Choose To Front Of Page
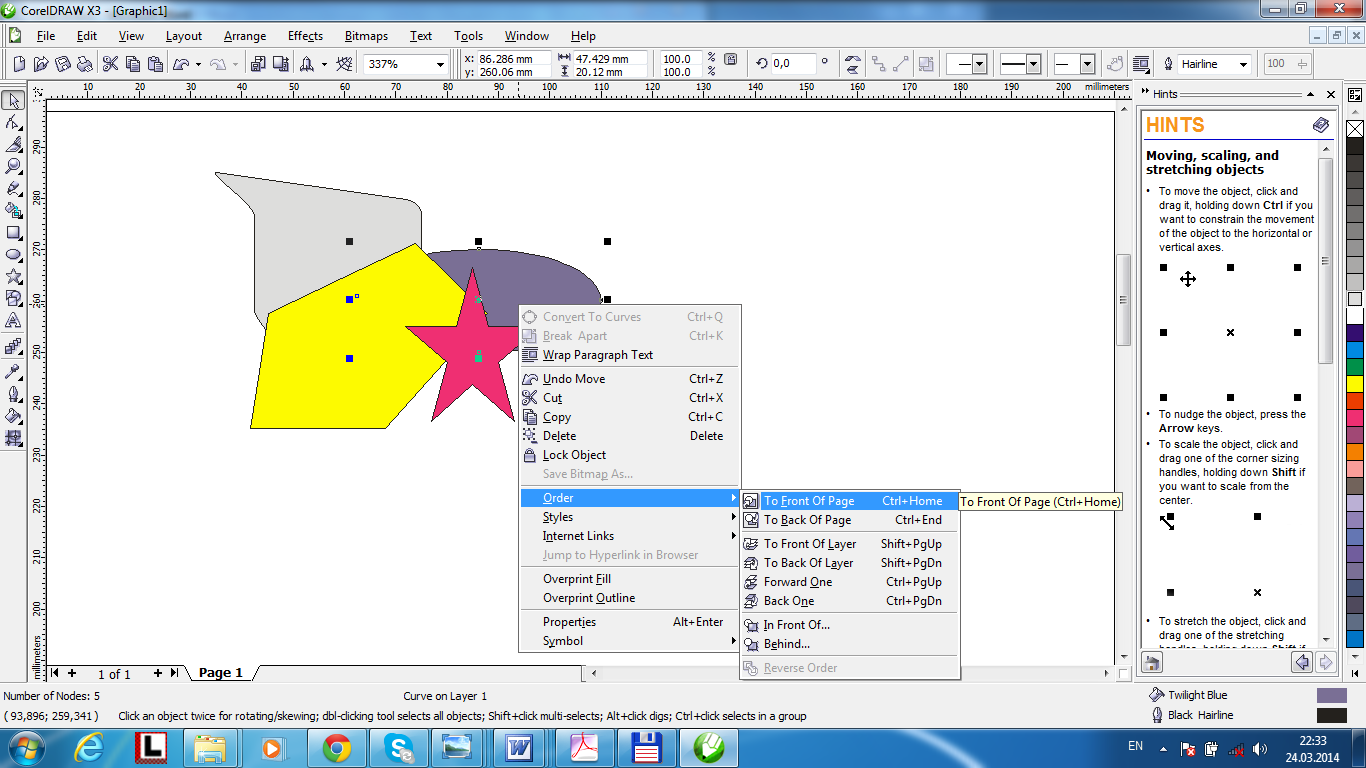Image resolution: width=1366 pixels, height=768 pixels. tap(849, 501)
